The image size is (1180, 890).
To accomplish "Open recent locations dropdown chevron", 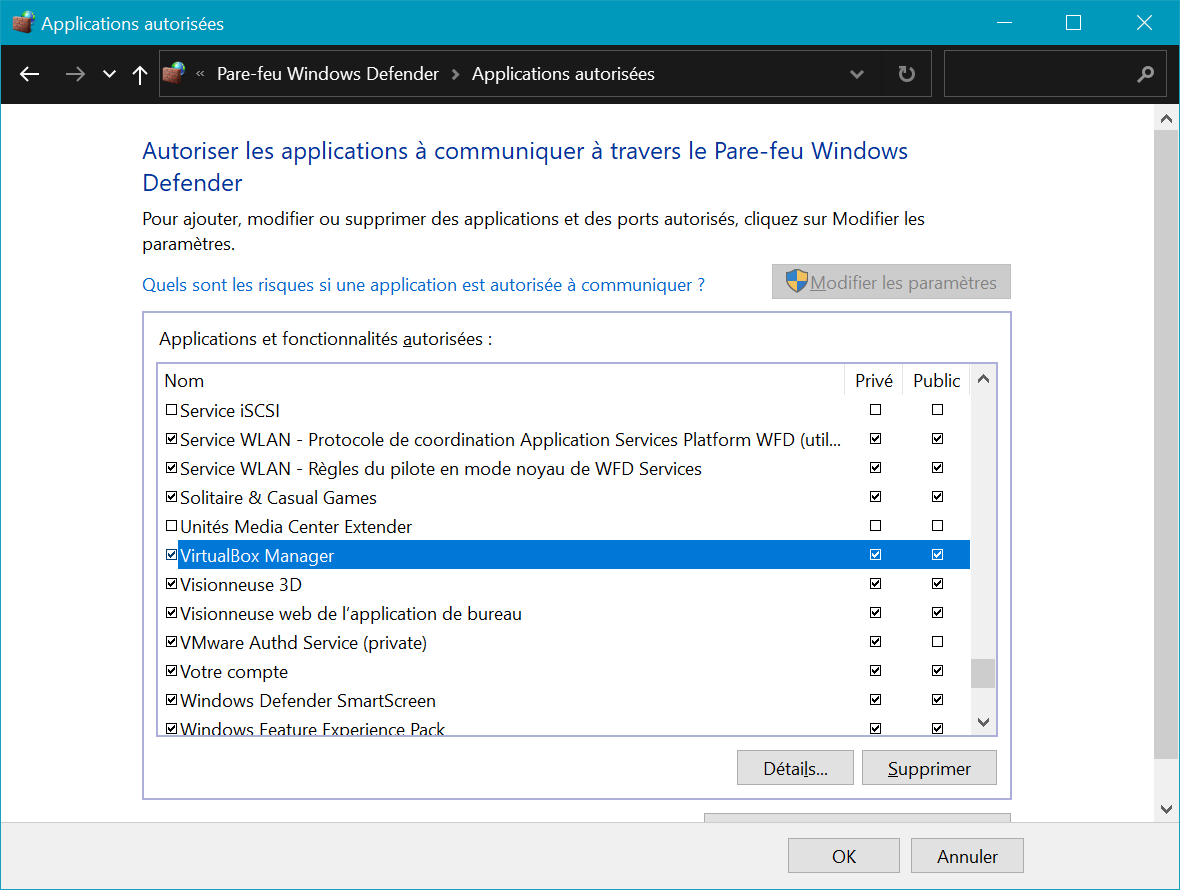I will coord(109,74).
